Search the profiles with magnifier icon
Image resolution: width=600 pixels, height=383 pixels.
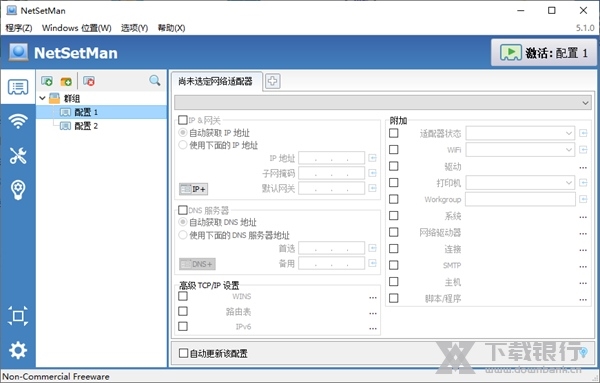155,80
